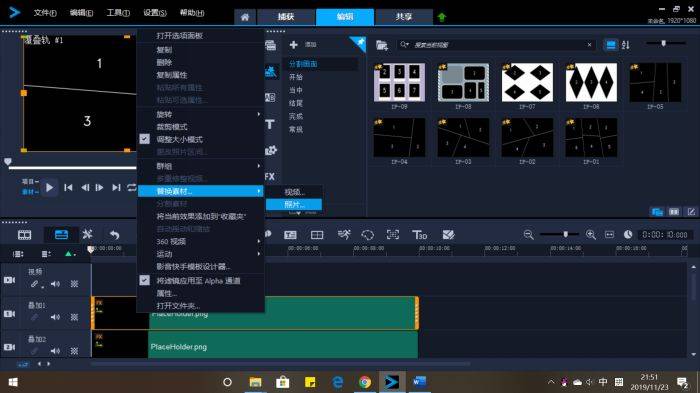700x393 pixels.
Task: Switch to storyboard view in timeline toolbar
Action: tap(24, 235)
